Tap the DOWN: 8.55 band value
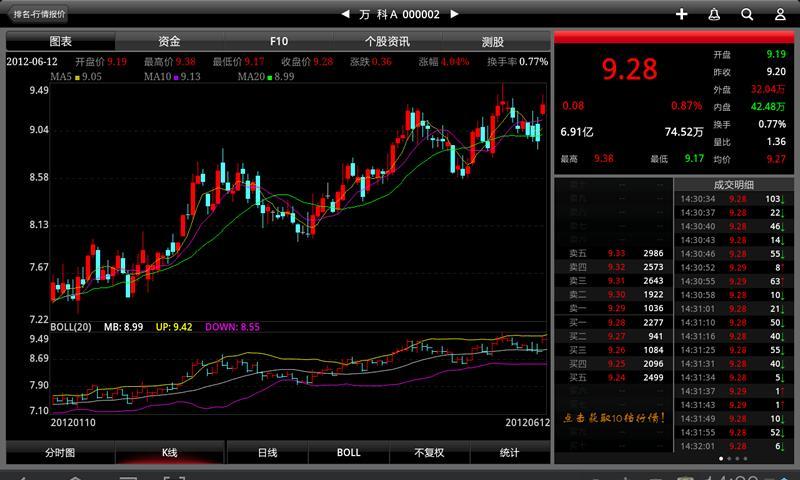 (232, 327)
